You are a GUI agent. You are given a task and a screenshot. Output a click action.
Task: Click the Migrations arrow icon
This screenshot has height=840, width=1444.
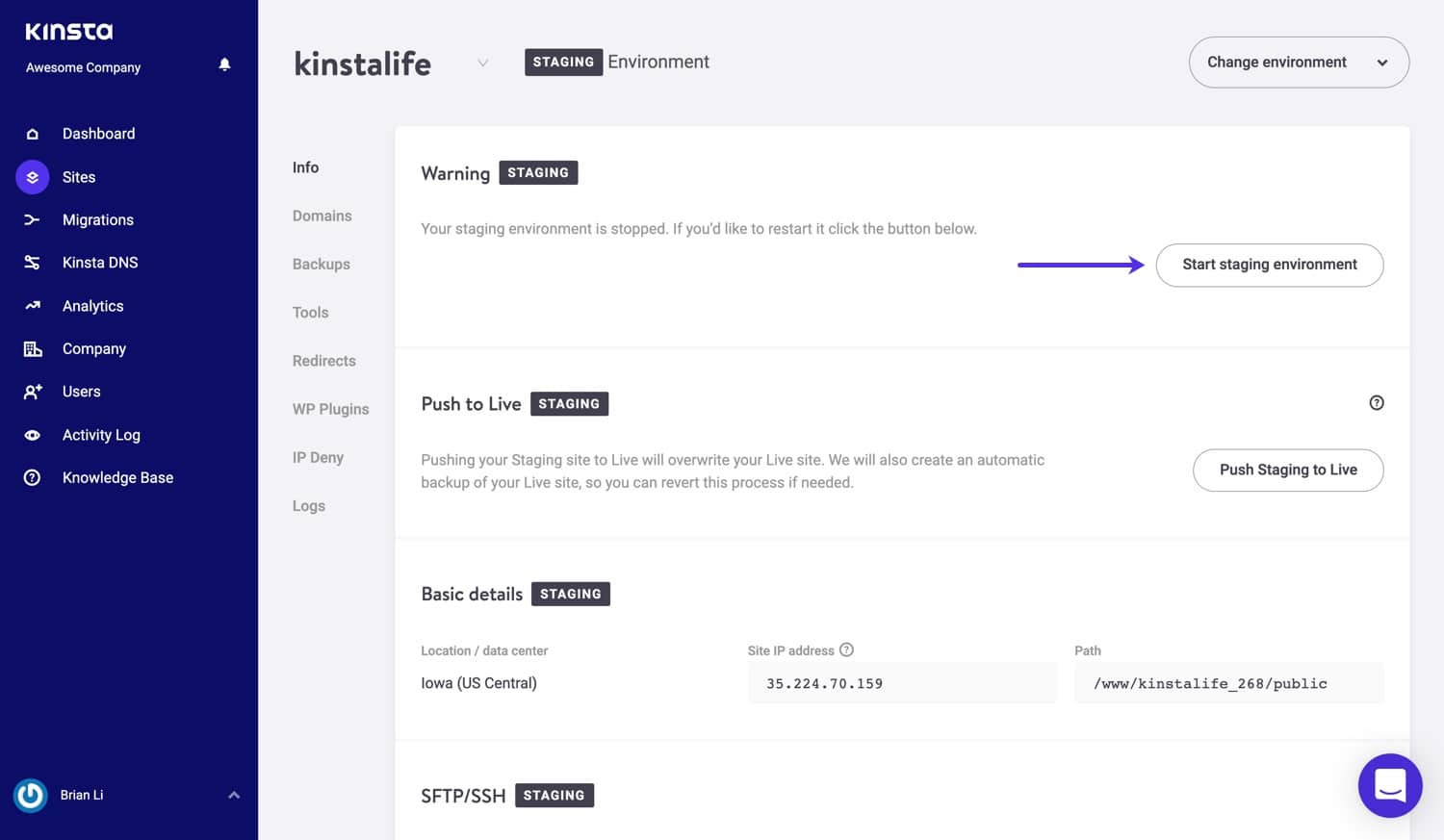[x=33, y=219]
